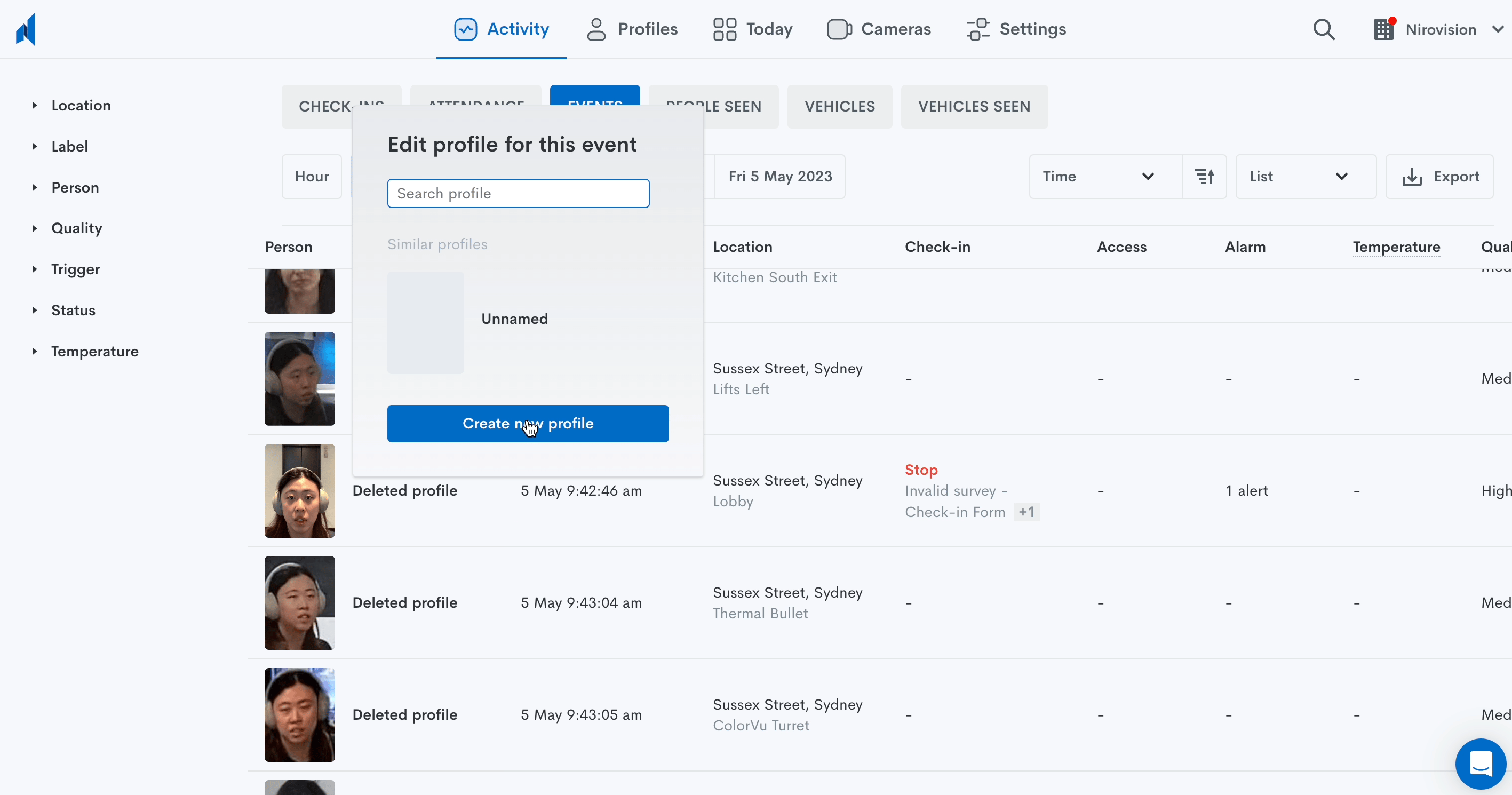Screen dimensions: 1512x795
Task: Click the red Stop check-in status
Action: coord(921,470)
